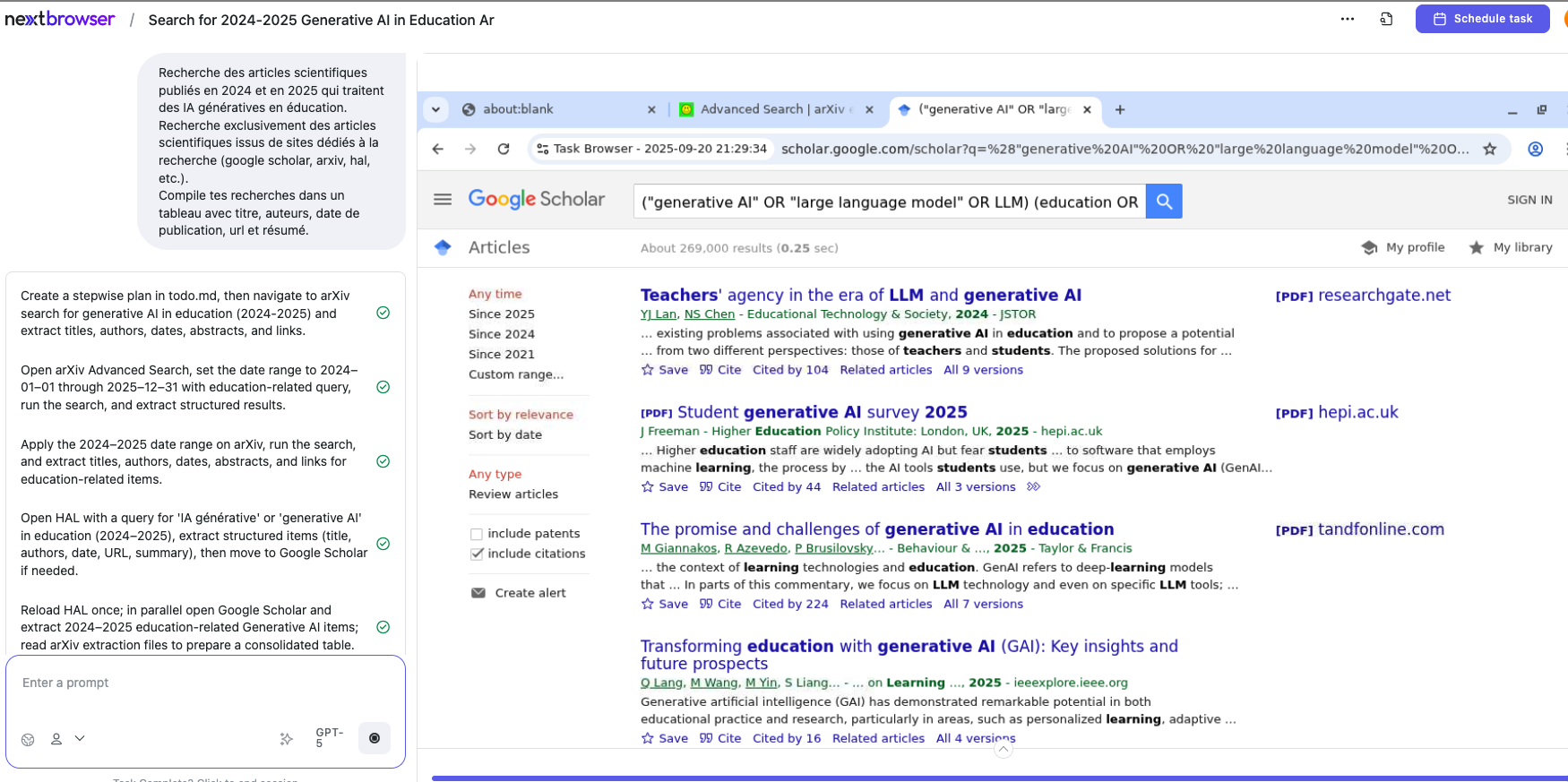Click the stop task button in prompt box

click(x=375, y=738)
